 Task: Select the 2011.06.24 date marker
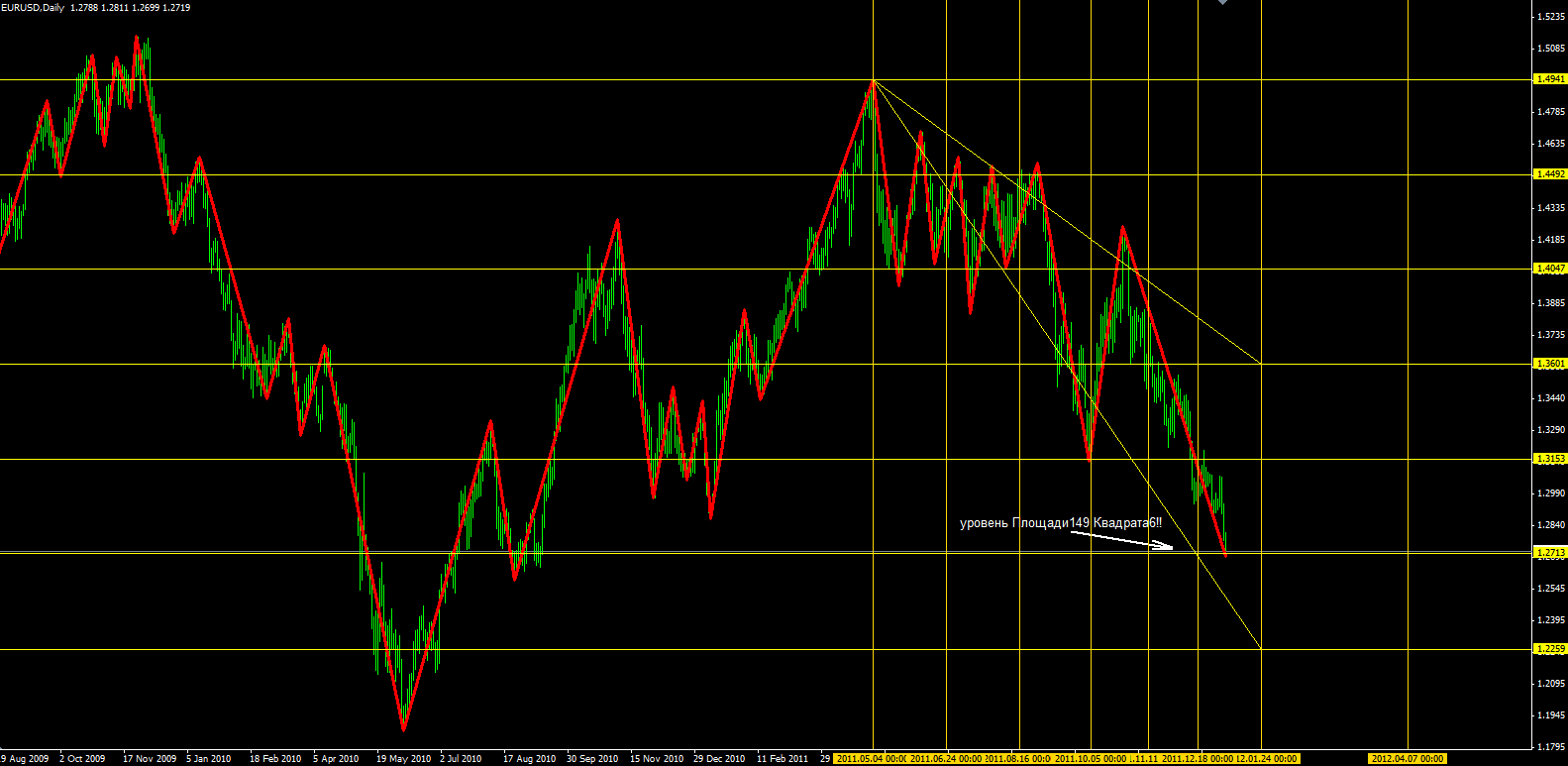coord(946,759)
